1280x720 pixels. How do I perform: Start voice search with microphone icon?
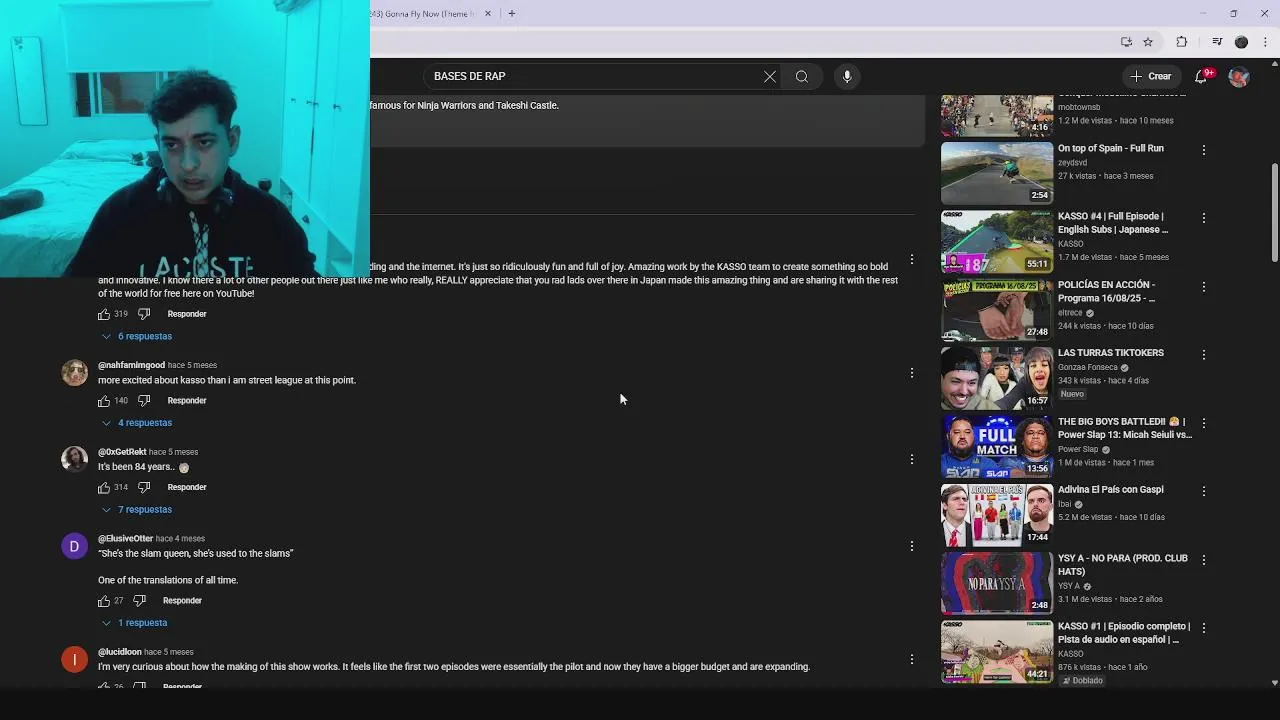pyautogui.click(x=847, y=76)
